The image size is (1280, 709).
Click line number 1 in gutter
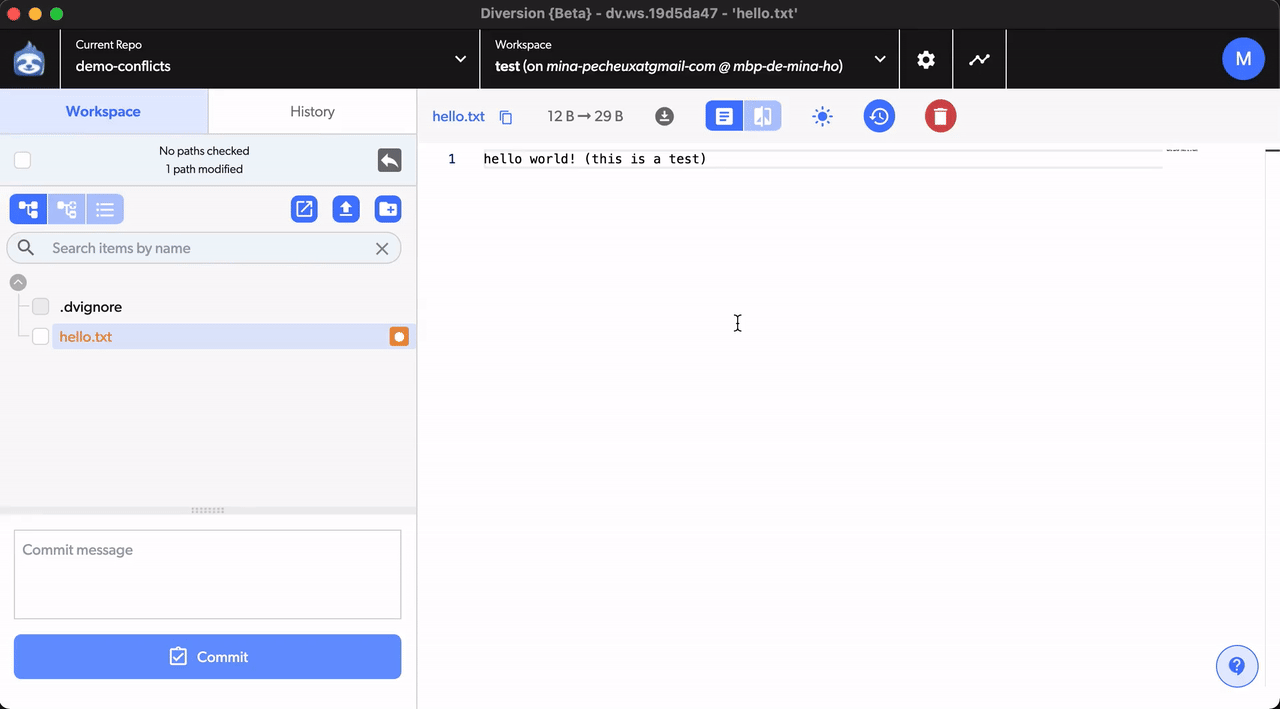point(452,159)
